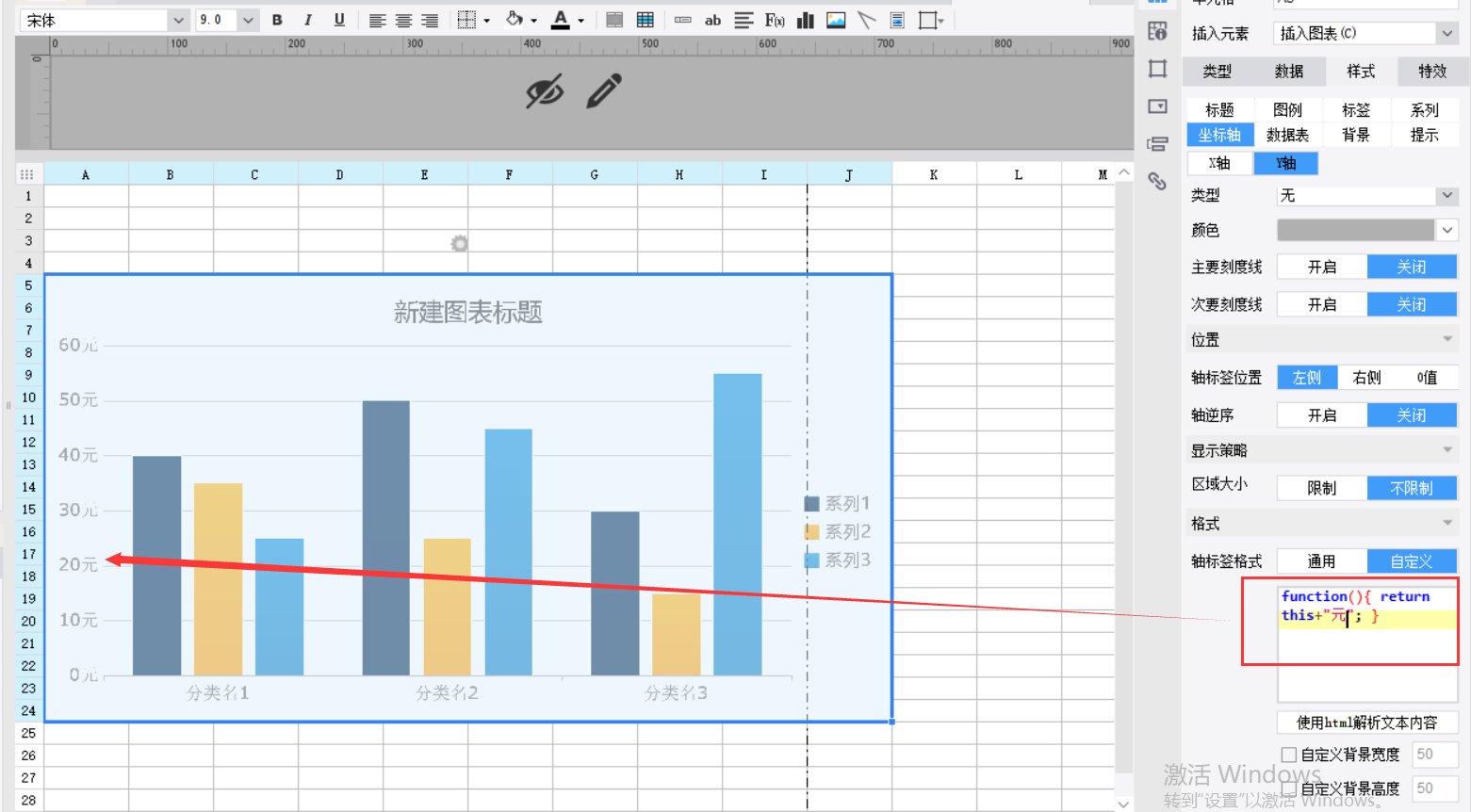The height and width of the screenshot is (812, 1471).
Task: Toggle italic formatting in the toolbar
Action: (x=307, y=20)
